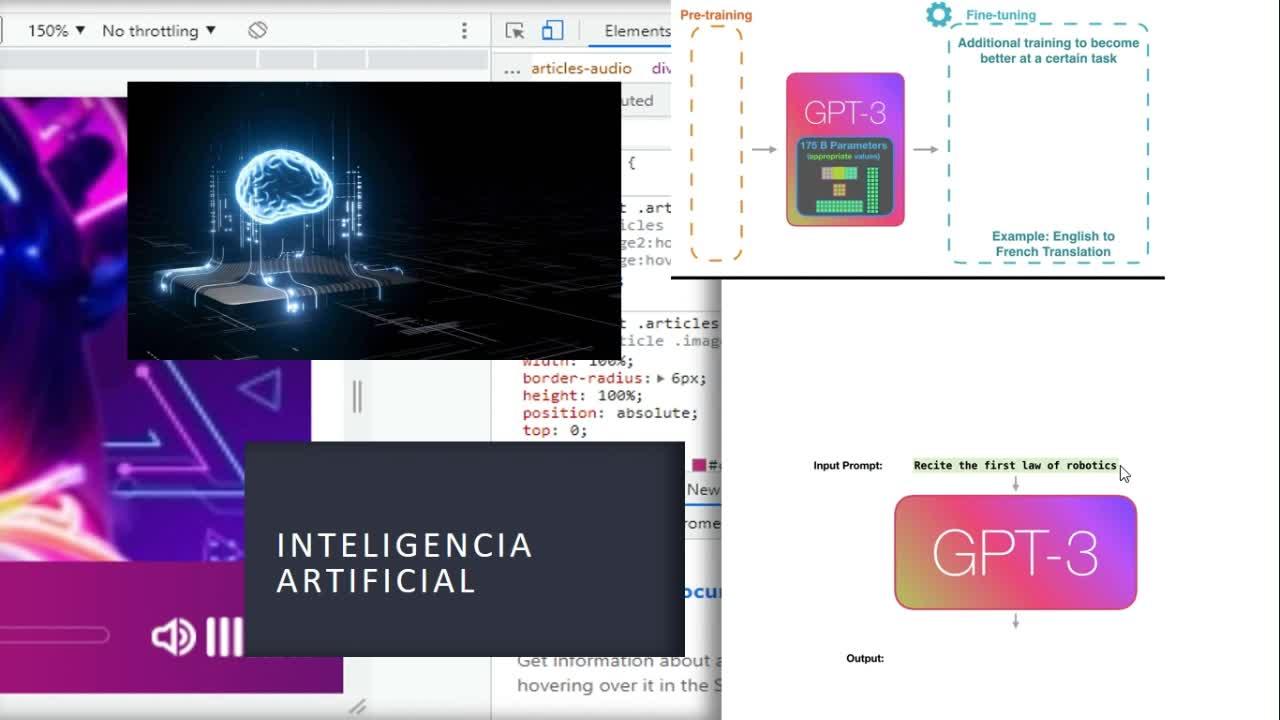Click the articles-audio breadcrumb

pyautogui.click(x=581, y=68)
